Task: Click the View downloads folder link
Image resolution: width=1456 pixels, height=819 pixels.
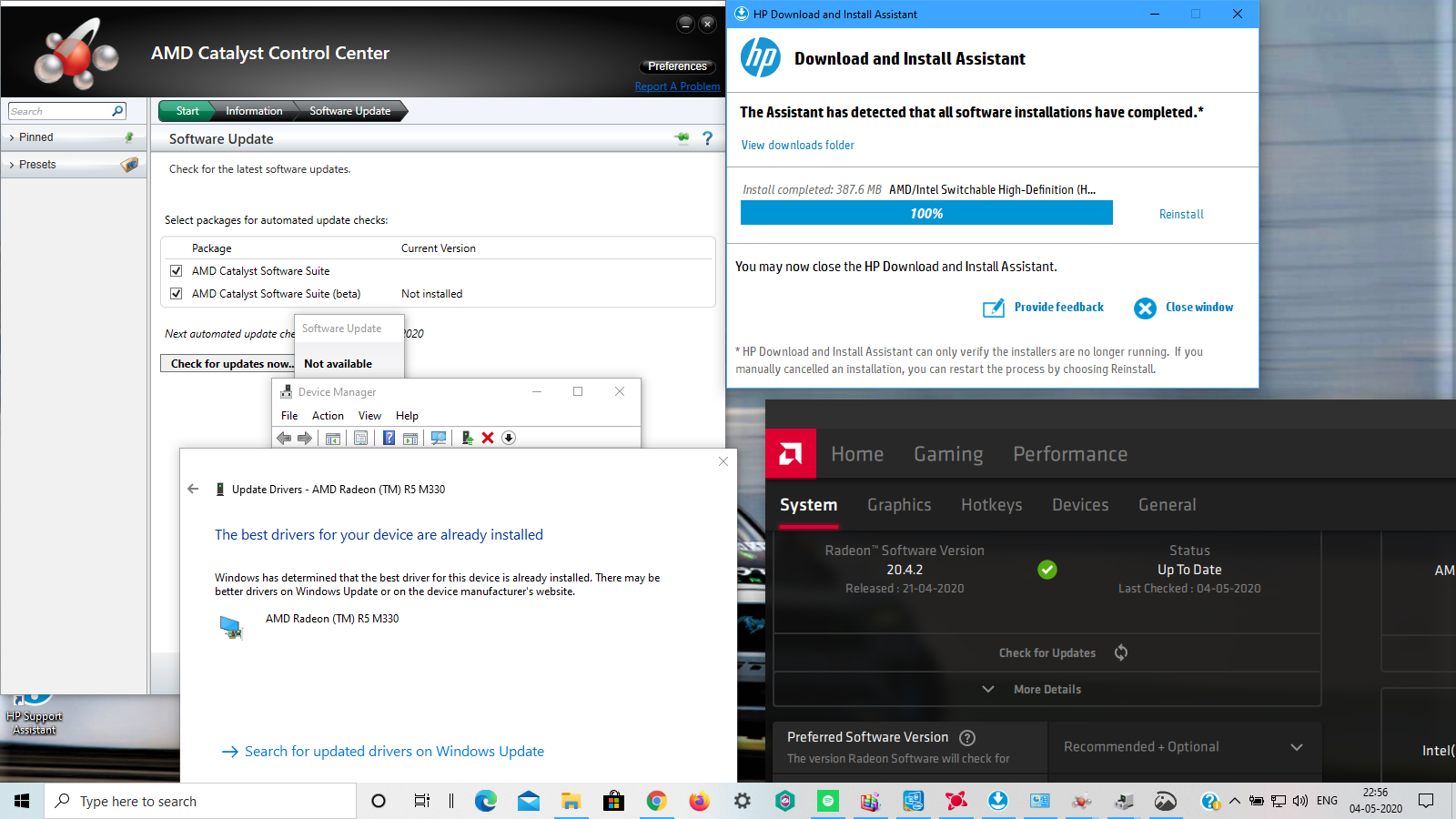Action: 797,146
